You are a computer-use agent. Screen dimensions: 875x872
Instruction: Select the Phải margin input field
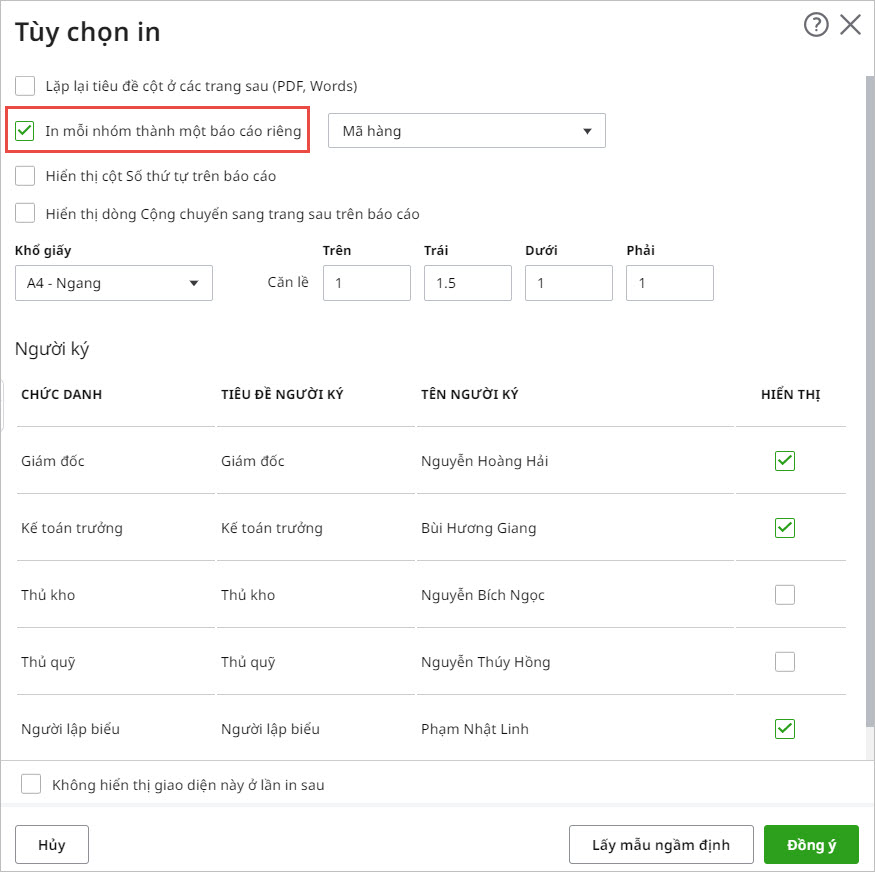(x=669, y=283)
